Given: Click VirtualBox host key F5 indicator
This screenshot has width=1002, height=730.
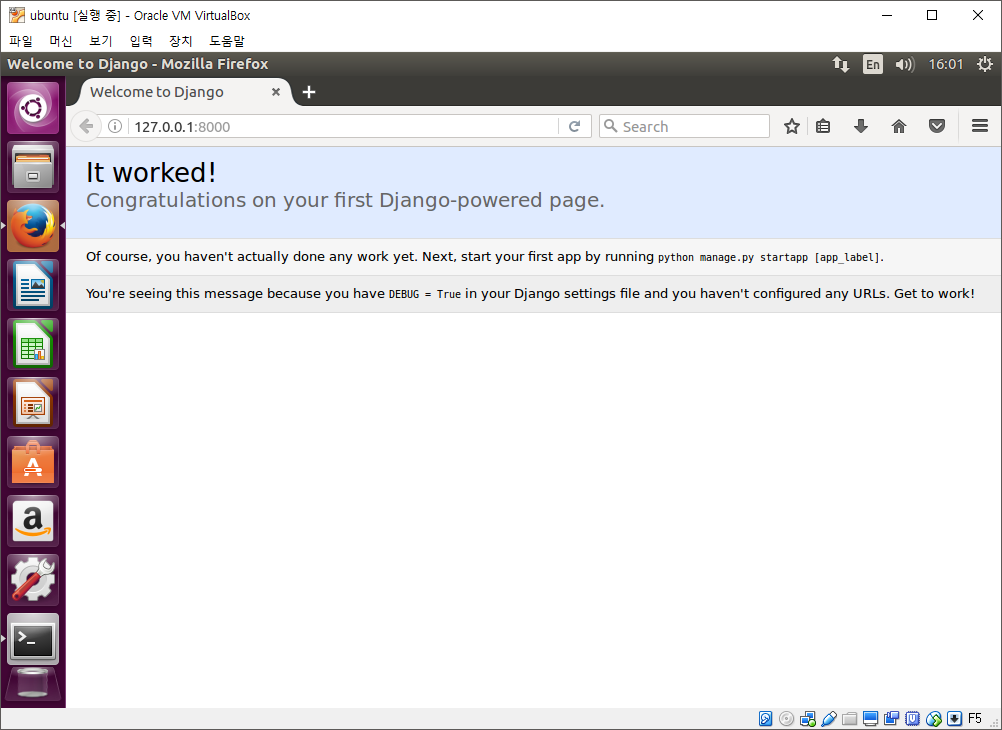Looking at the screenshot, I should 975,718.
